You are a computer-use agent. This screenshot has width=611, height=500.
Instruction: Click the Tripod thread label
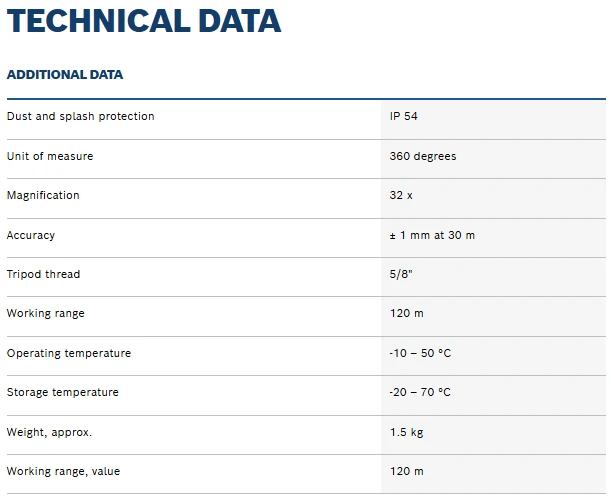pyautogui.click(x=43, y=274)
